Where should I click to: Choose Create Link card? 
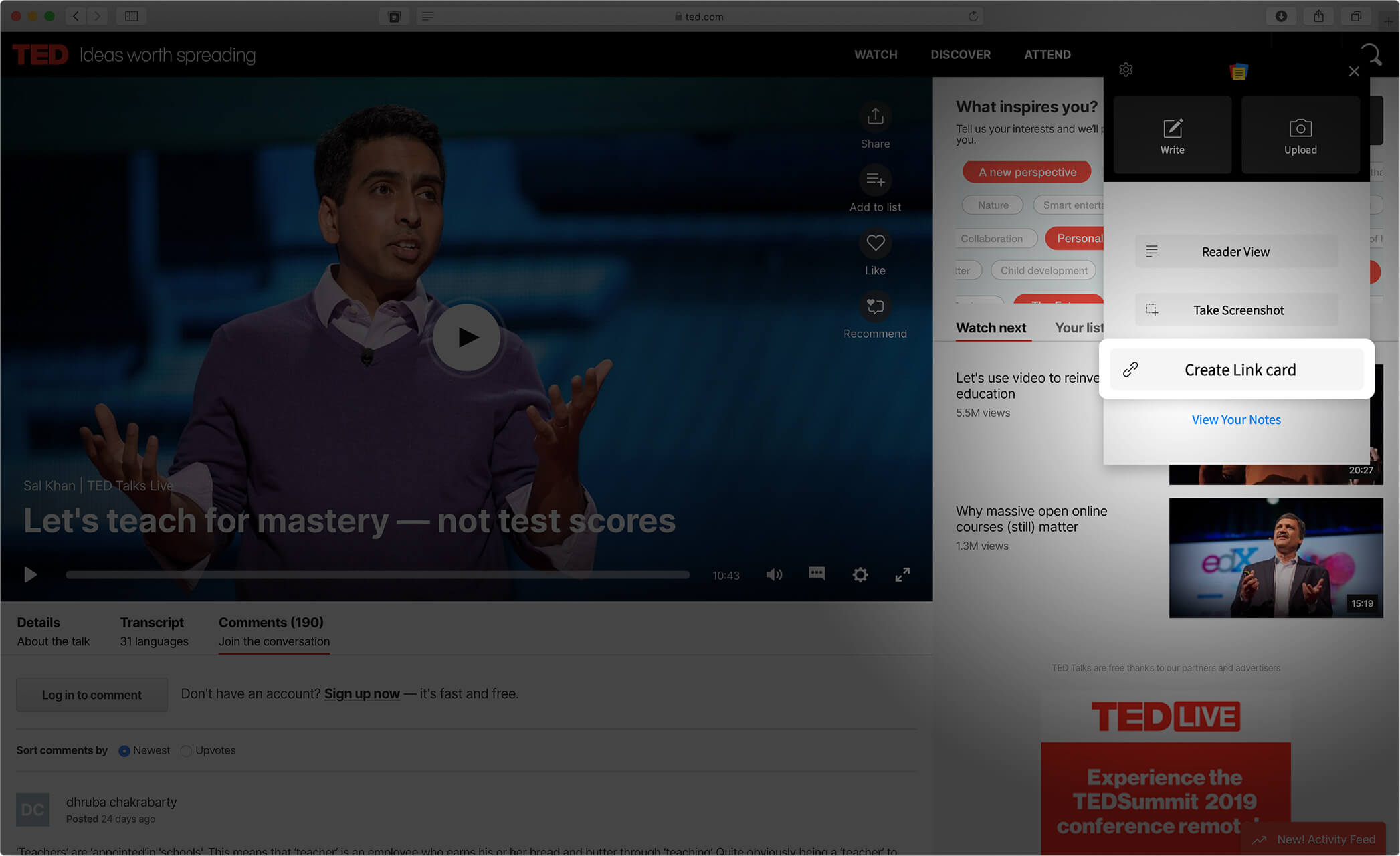tap(1236, 370)
